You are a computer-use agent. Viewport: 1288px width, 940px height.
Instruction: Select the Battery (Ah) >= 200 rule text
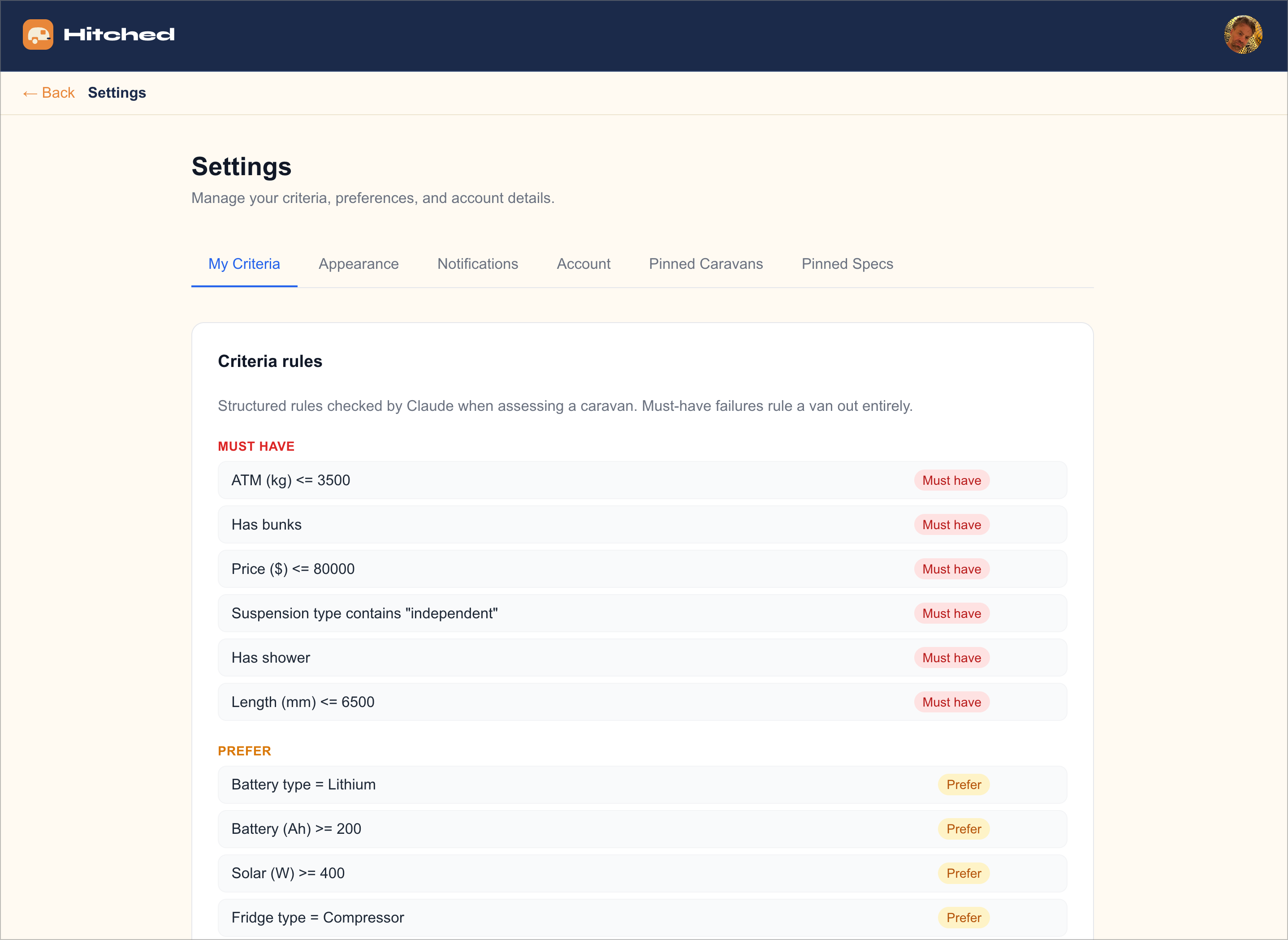tap(297, 829)
